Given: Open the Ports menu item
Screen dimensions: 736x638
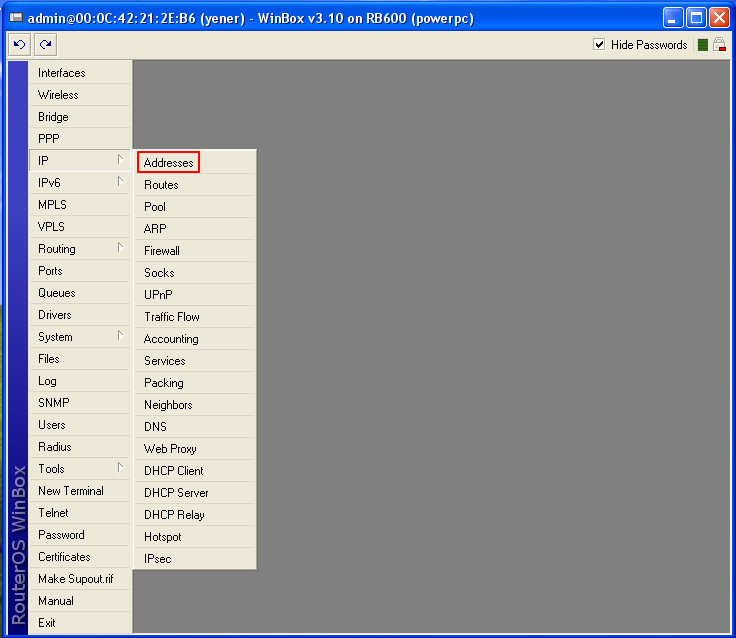Looking at the screenshot, I should [x=80, y=271].
